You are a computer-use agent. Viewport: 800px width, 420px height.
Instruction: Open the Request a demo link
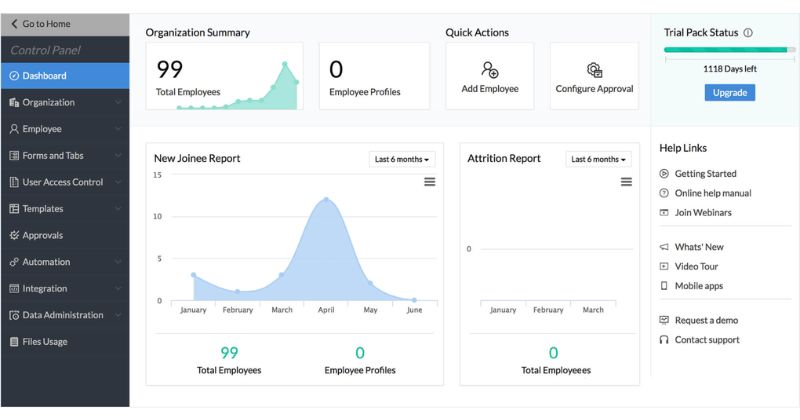point(706,320)
